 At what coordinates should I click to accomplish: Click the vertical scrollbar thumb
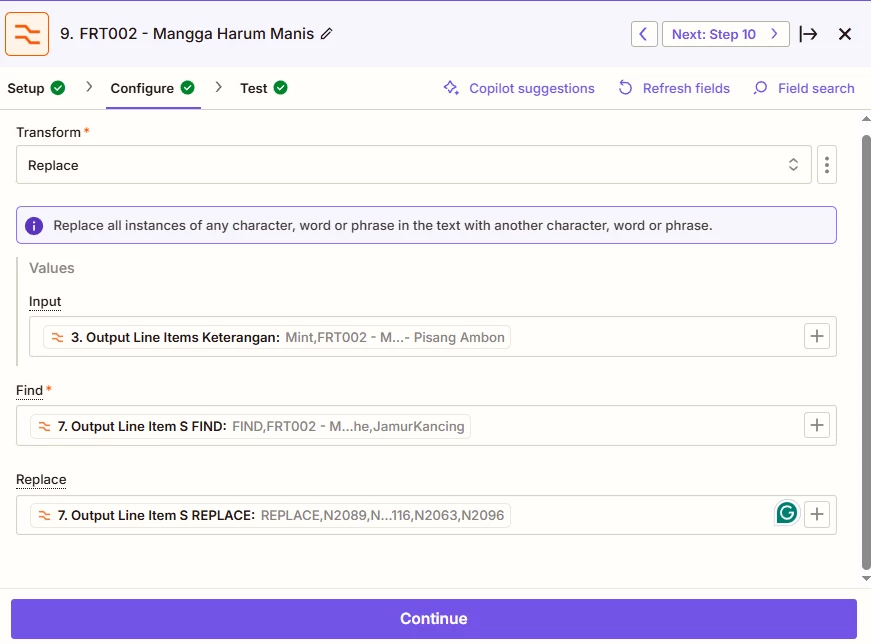(x=866, y=352)
